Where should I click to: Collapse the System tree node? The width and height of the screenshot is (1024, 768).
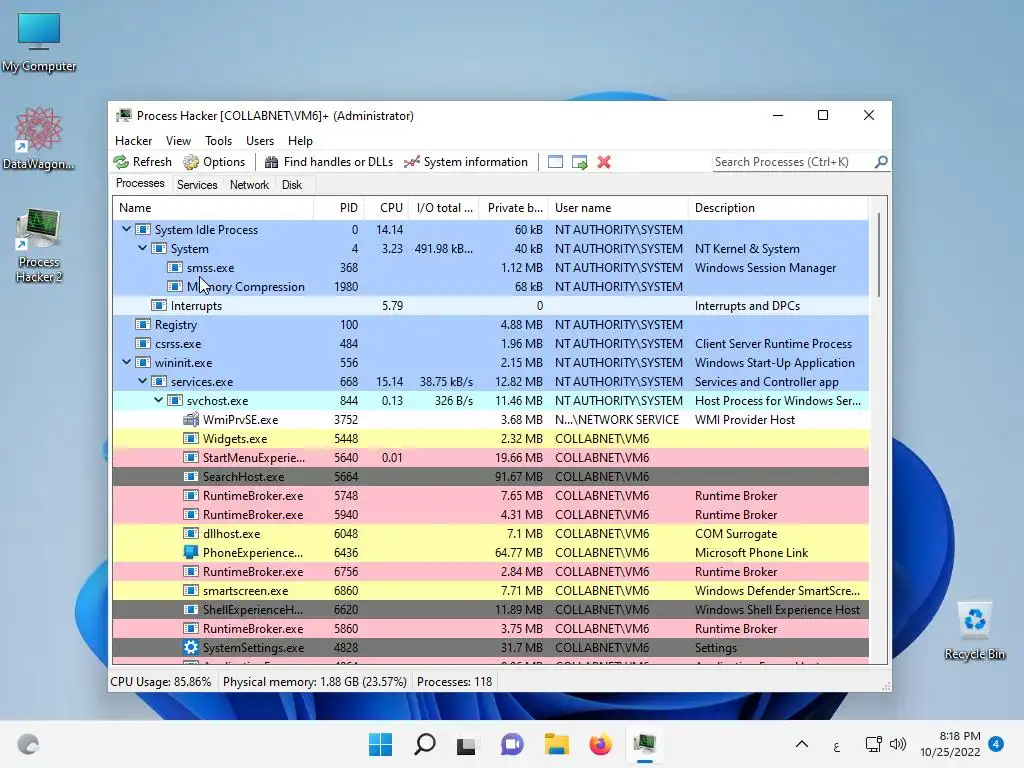(142, 248)
